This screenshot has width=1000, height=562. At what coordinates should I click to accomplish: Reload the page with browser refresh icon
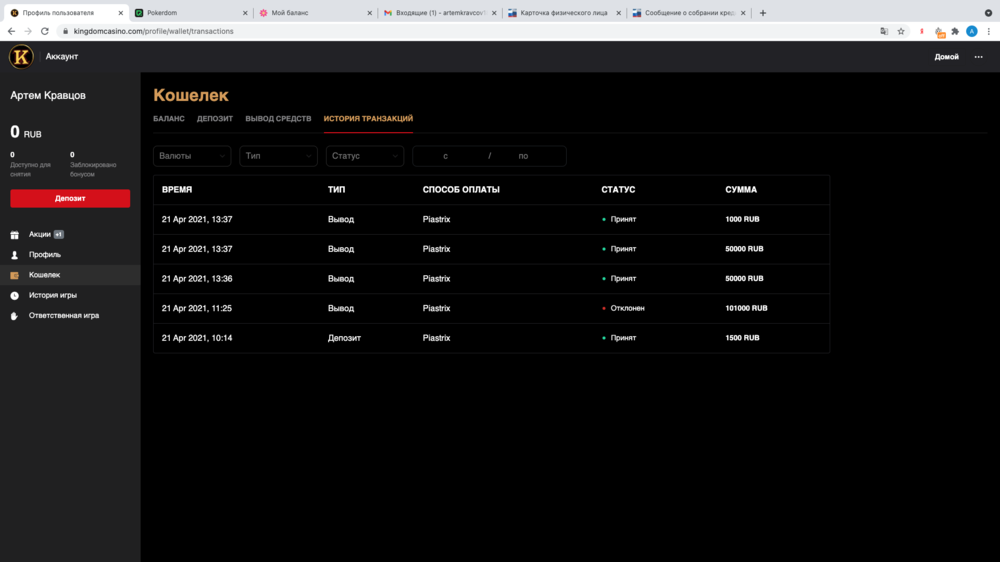pos(45,31)
